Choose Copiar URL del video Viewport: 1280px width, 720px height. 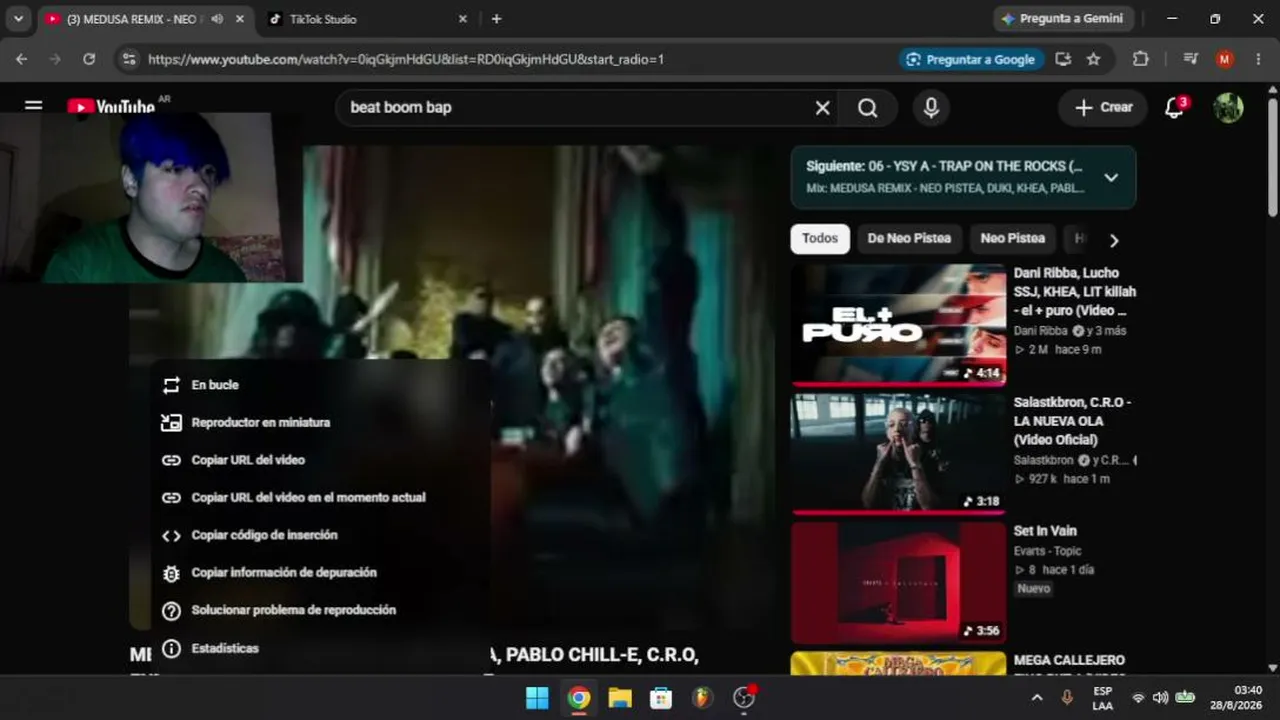[x=320, y=460]
